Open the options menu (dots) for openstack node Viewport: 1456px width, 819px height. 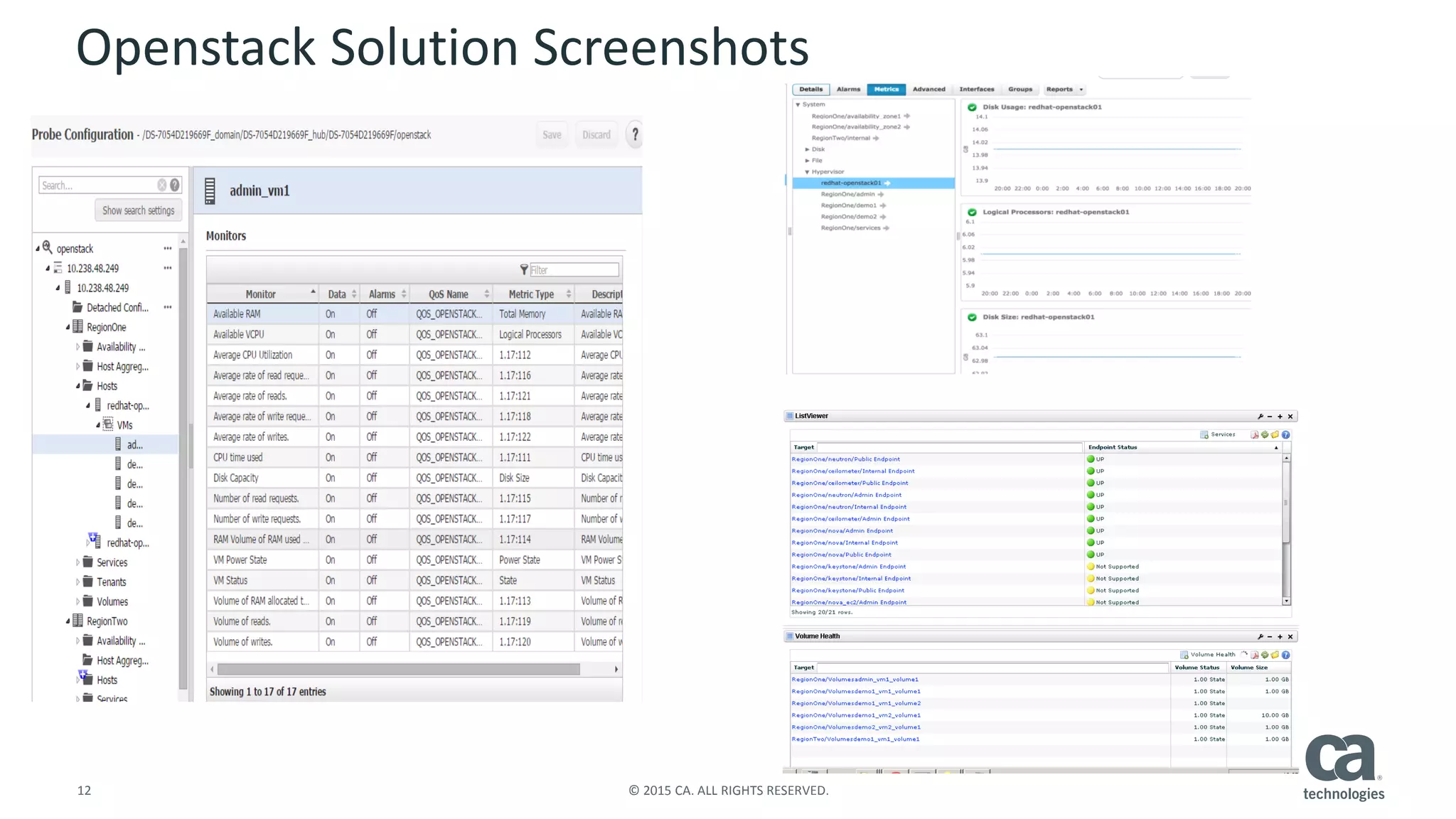[x=168, y=248]
